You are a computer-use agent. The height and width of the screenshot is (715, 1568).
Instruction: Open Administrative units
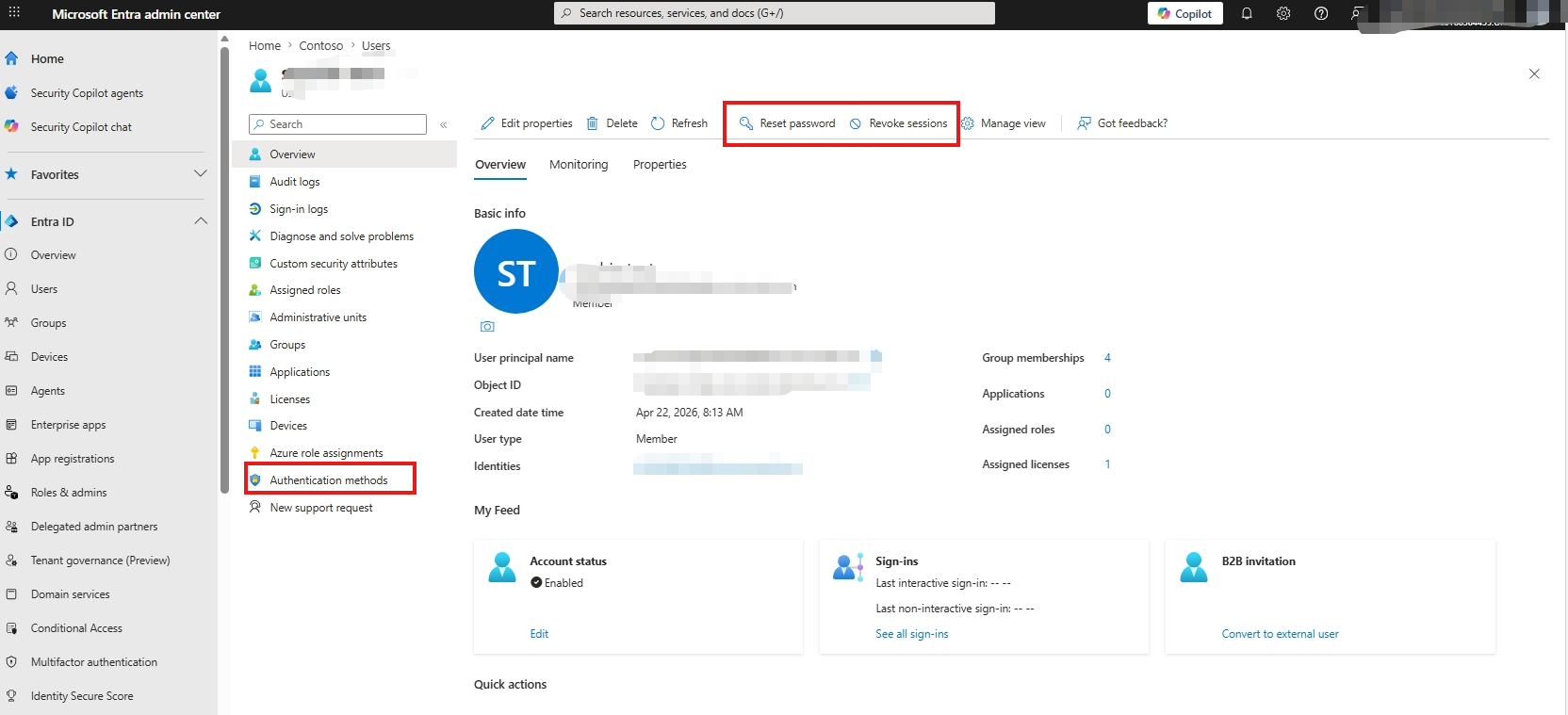coord(318,317)
